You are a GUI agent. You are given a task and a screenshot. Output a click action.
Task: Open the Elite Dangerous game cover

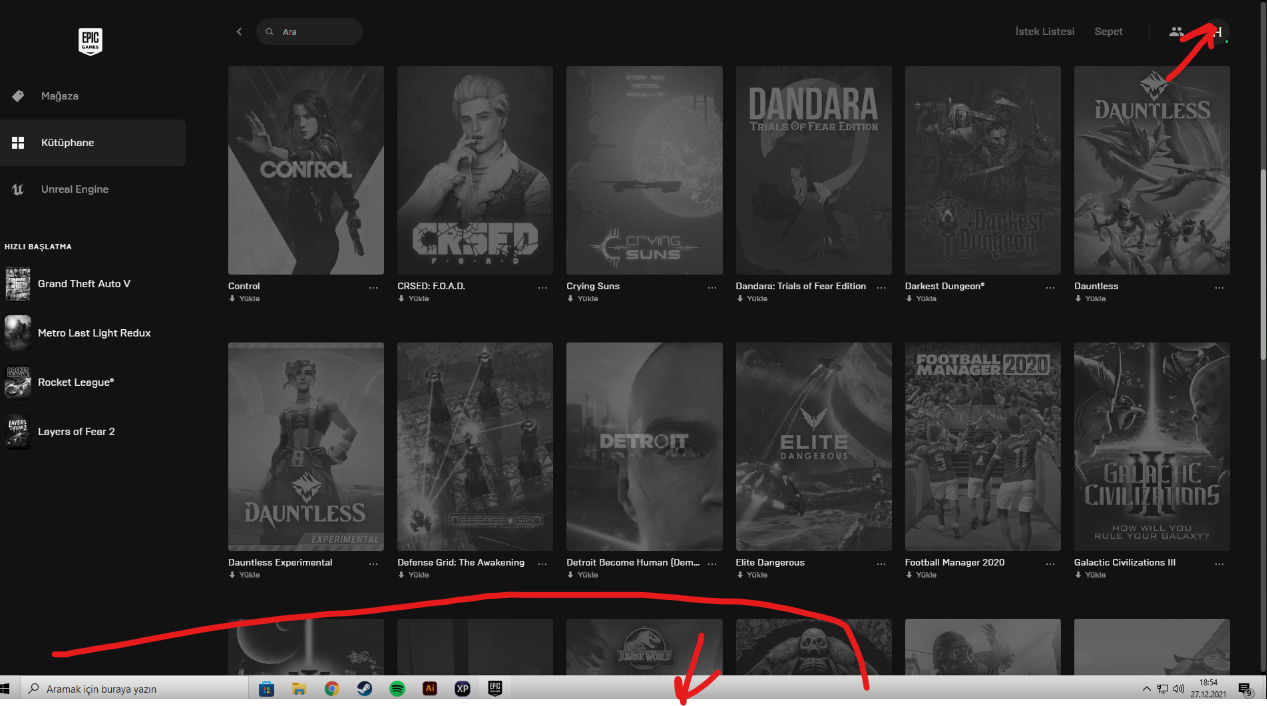814,447
